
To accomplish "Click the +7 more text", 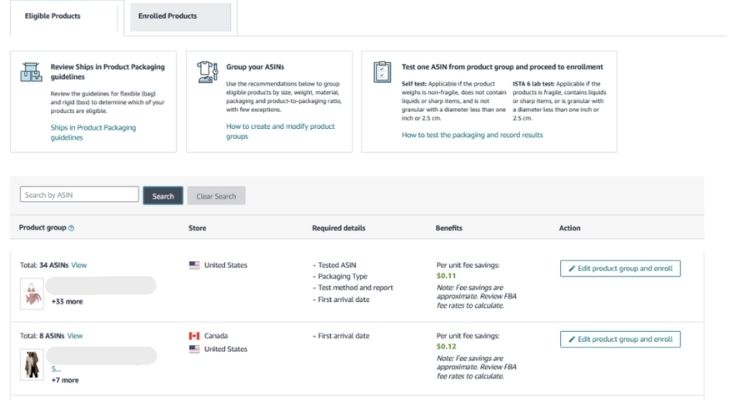I will click(65, 380).
